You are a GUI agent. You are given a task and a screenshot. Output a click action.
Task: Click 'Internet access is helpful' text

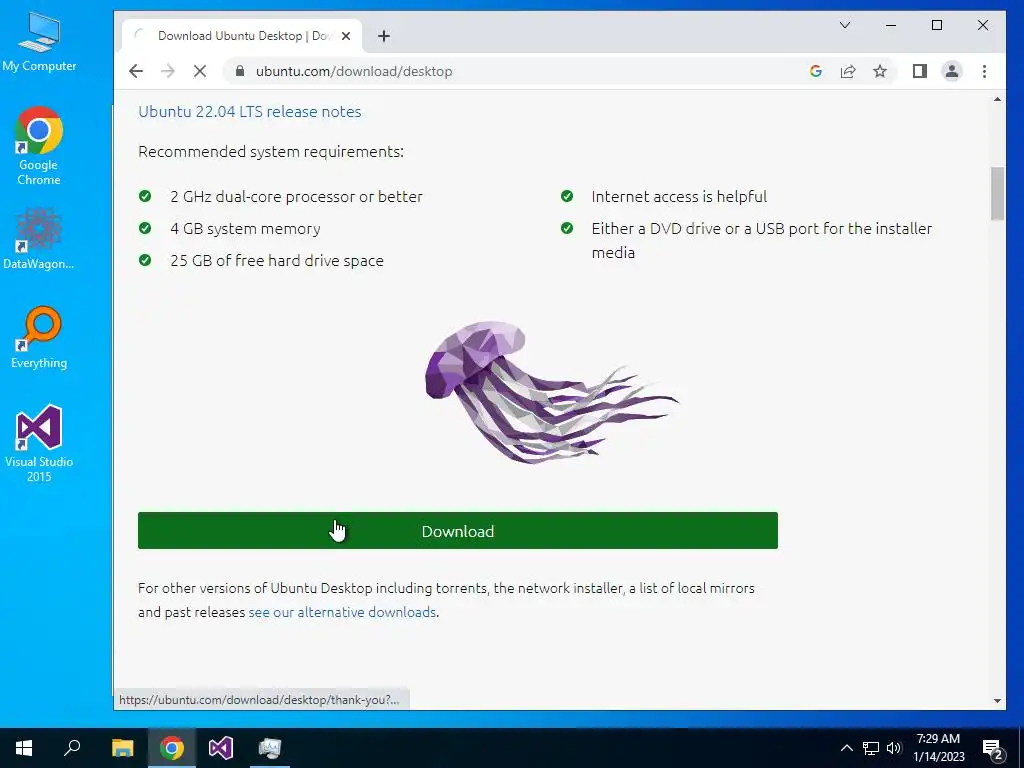click(x=679, y=197)
